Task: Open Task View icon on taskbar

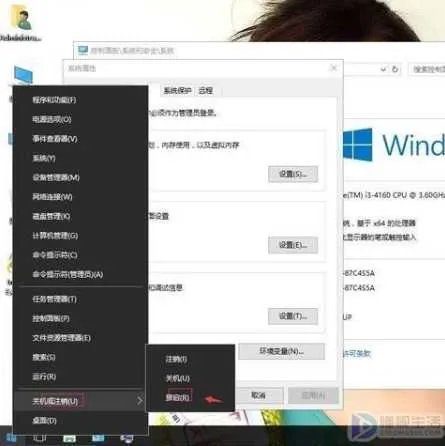Action: click(39, 437)
